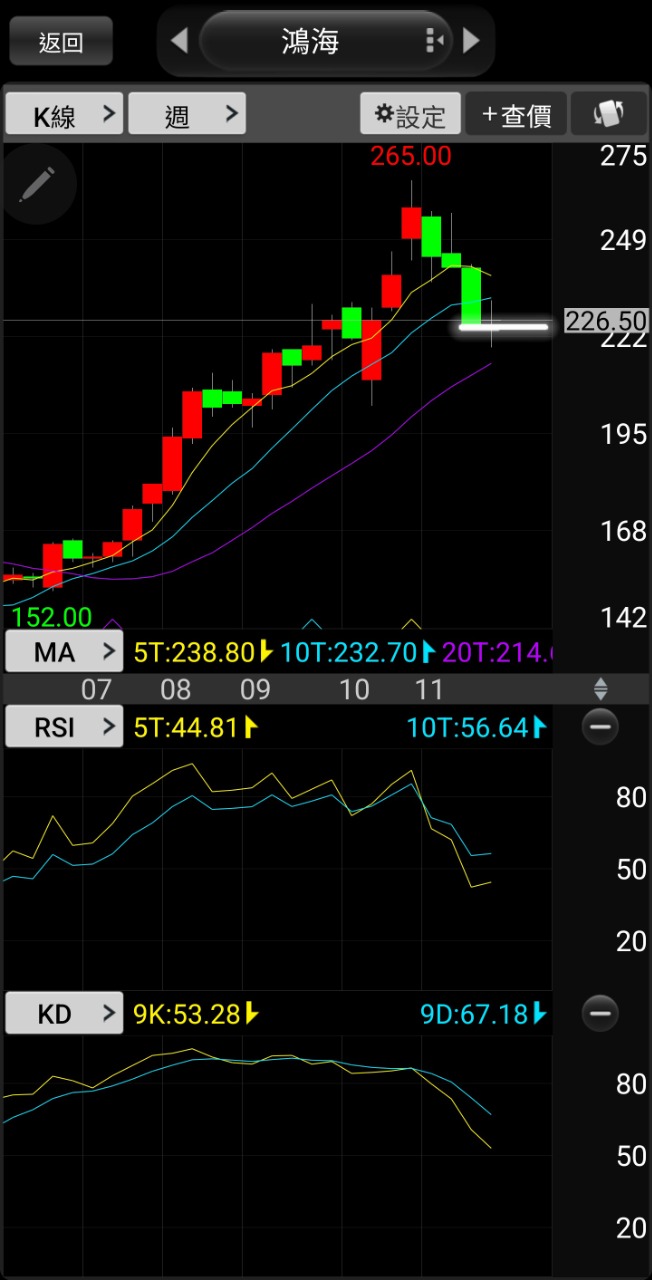Collapse the KD panel with minus button
The height and width of the screenshot is (1280, 652).
600,1014
